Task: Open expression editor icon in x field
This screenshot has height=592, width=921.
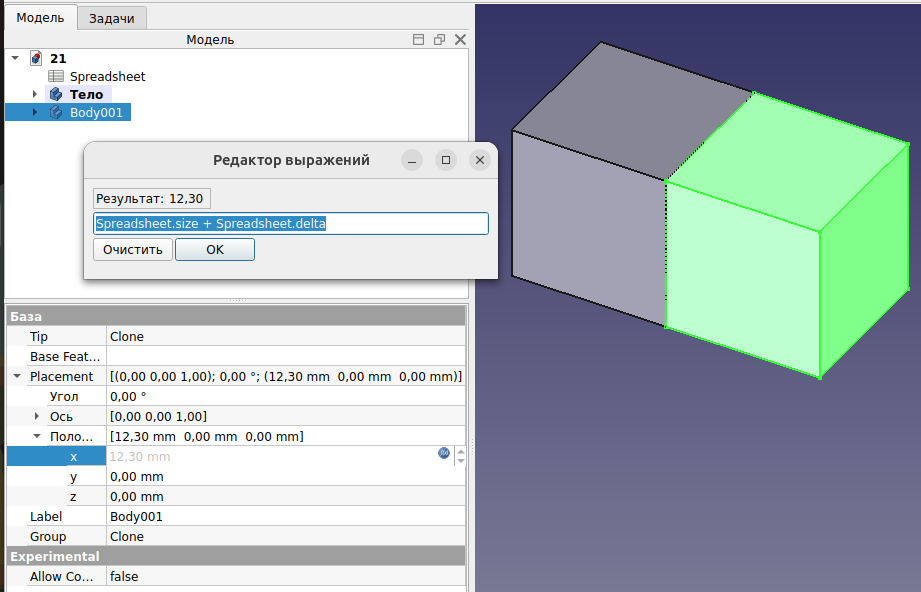Action: point(444,453)
